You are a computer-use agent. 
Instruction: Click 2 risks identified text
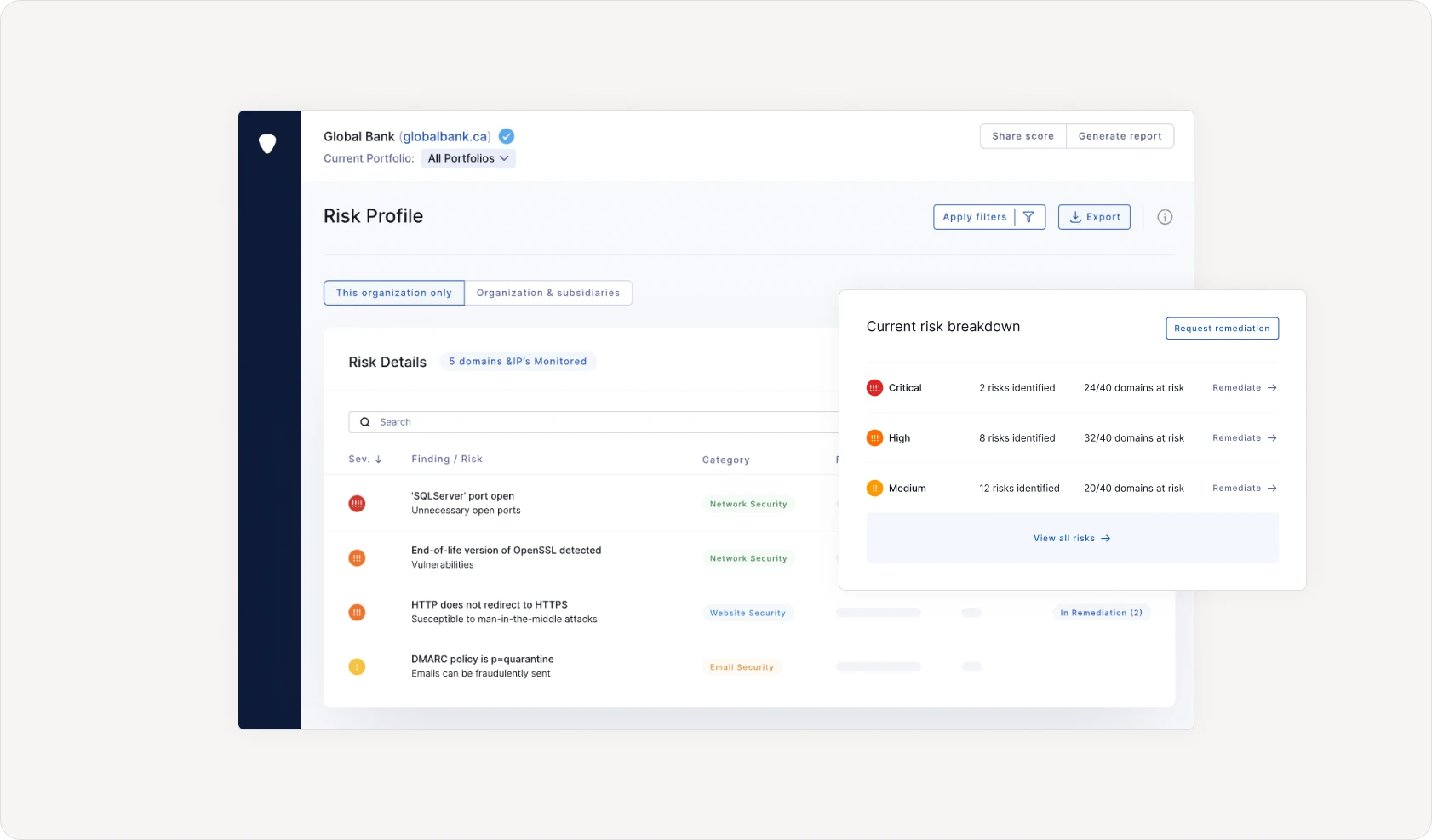tap(1017, 388)
